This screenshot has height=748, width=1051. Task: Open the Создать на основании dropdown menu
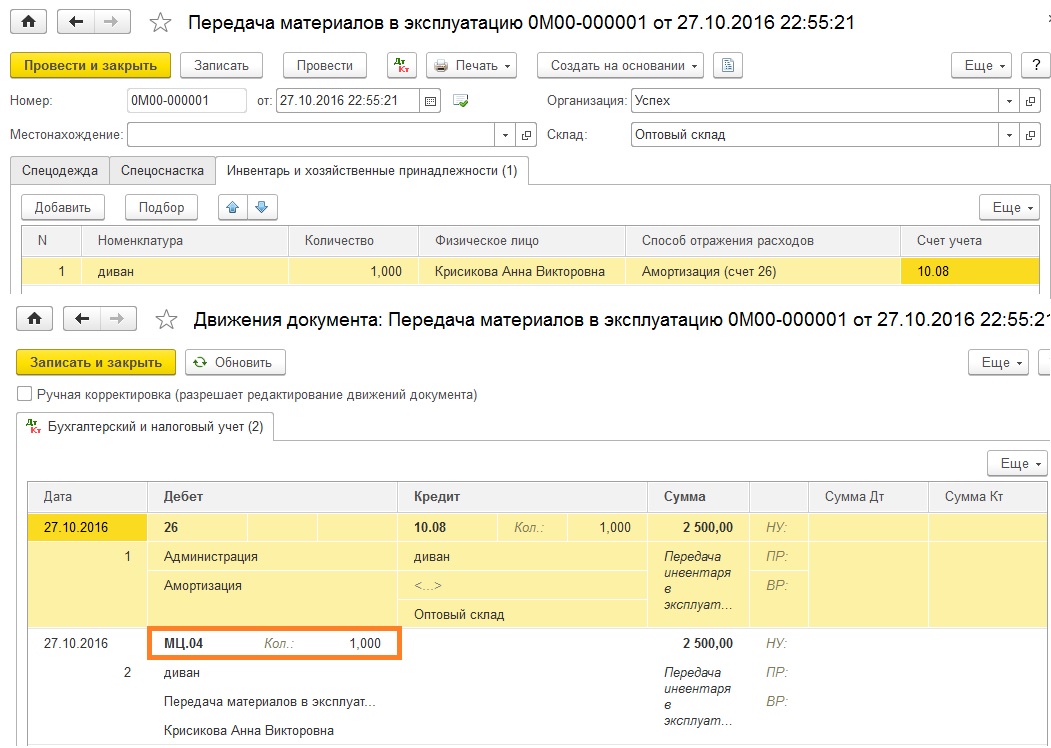620,66
